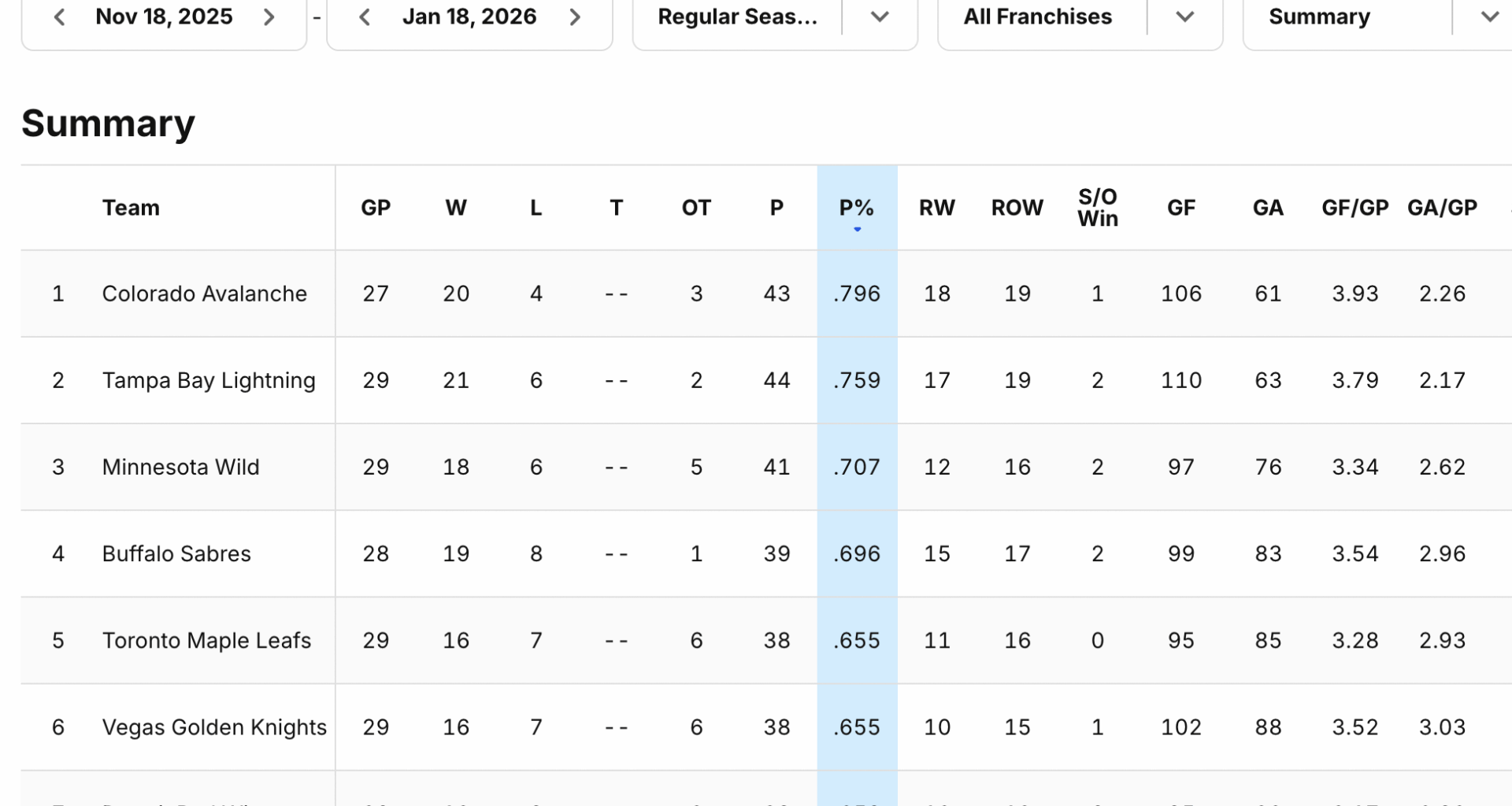1512x806 pixels.
Task: Sort by GF/GP column header
Action: 1354,207
